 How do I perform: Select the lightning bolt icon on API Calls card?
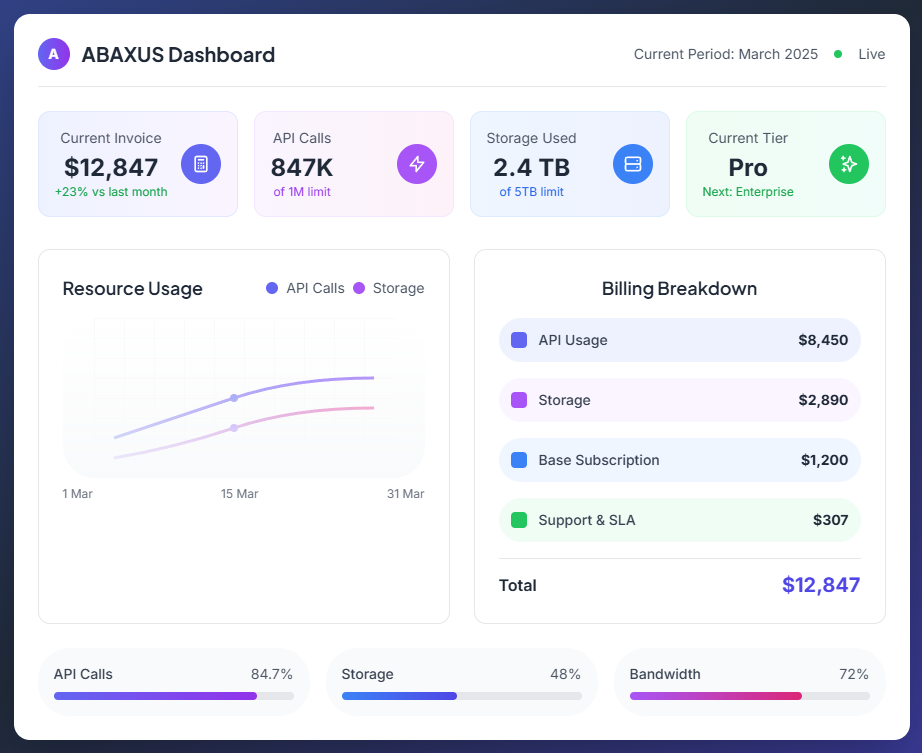tap(417, 164)
